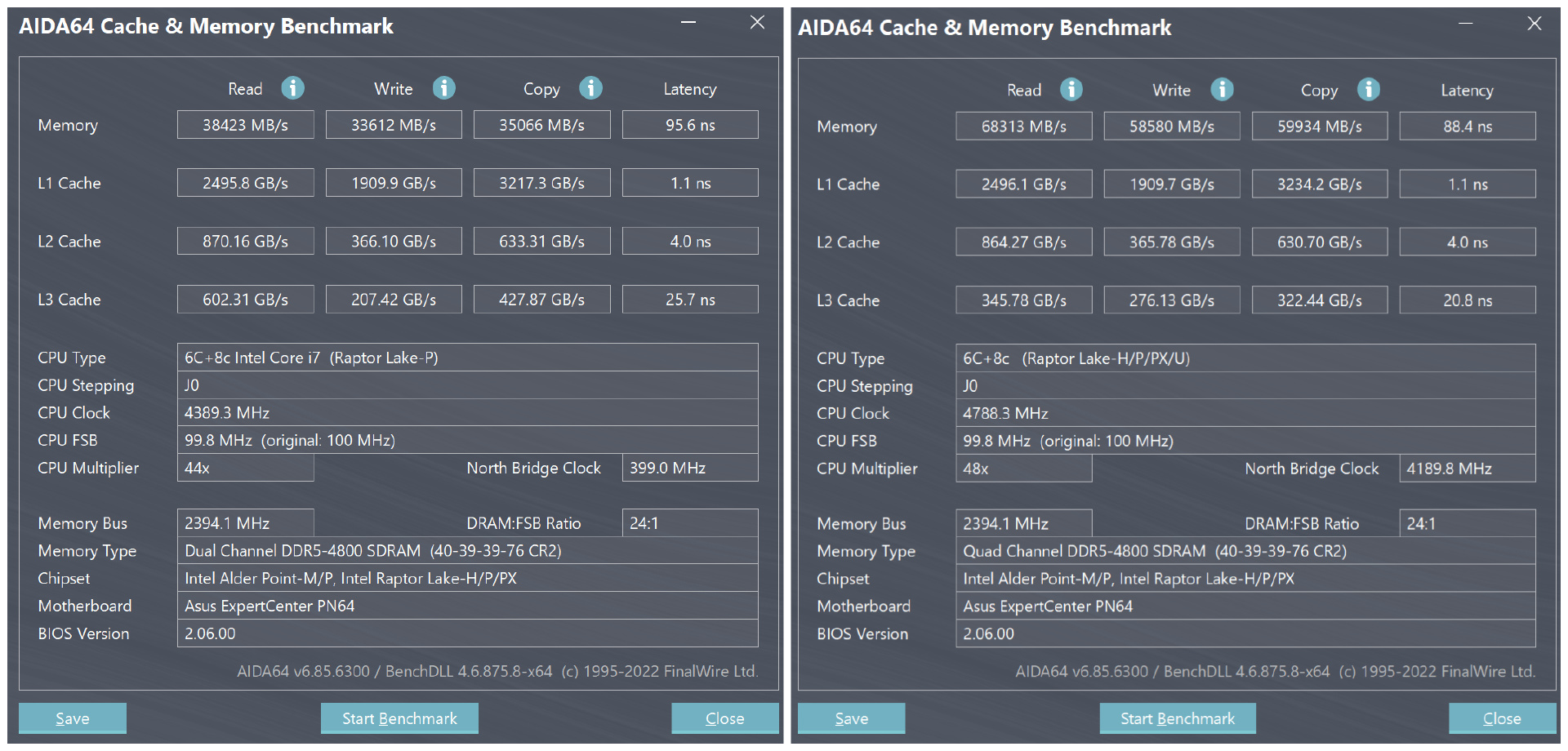Click the Copy info icon in right window
Screen dimensions: 1568x751
click(1369, 90)
